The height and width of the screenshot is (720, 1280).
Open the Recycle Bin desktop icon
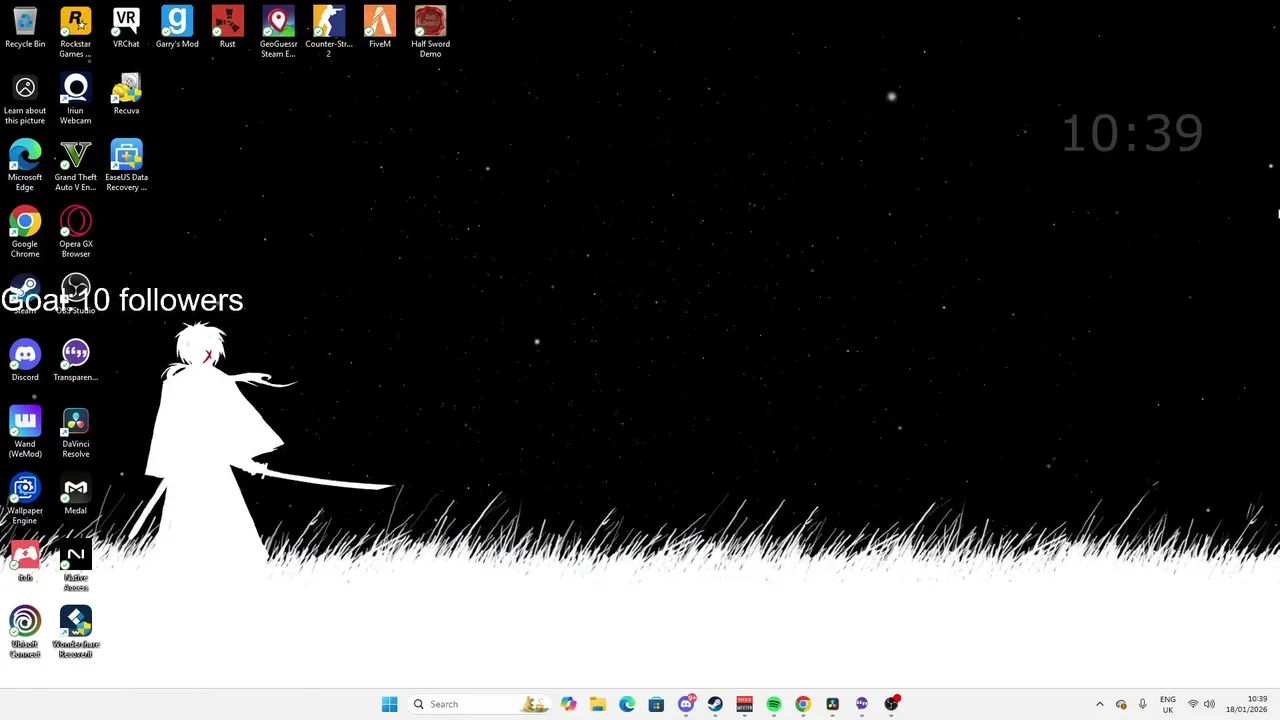25,28
